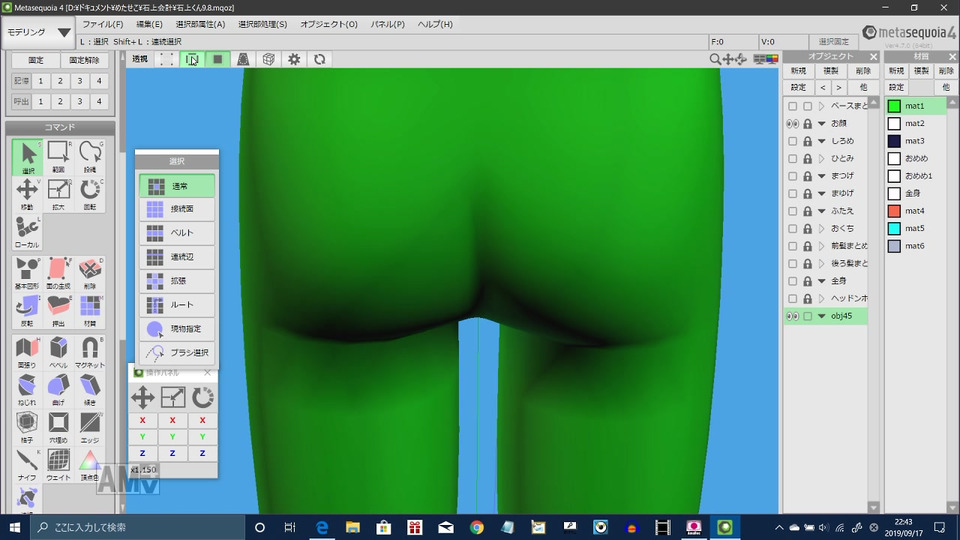Select ベルト selection mode
This screenshot has height=540, width=960.
[177, 233]
